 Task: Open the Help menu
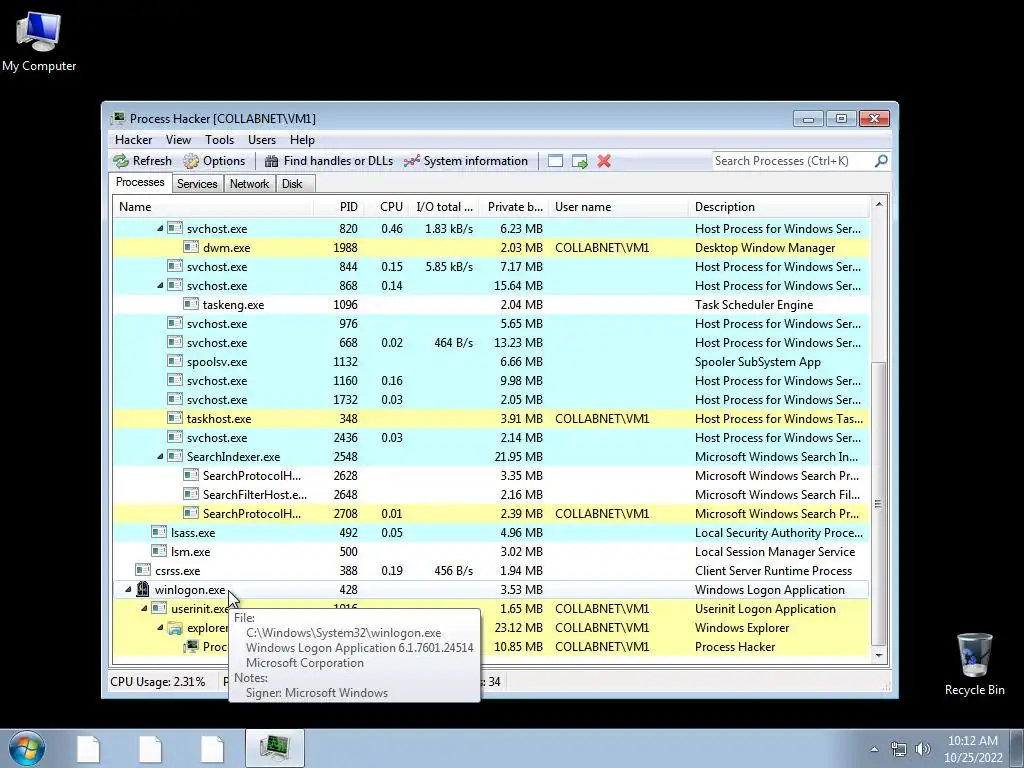click(x=302, y=140)
